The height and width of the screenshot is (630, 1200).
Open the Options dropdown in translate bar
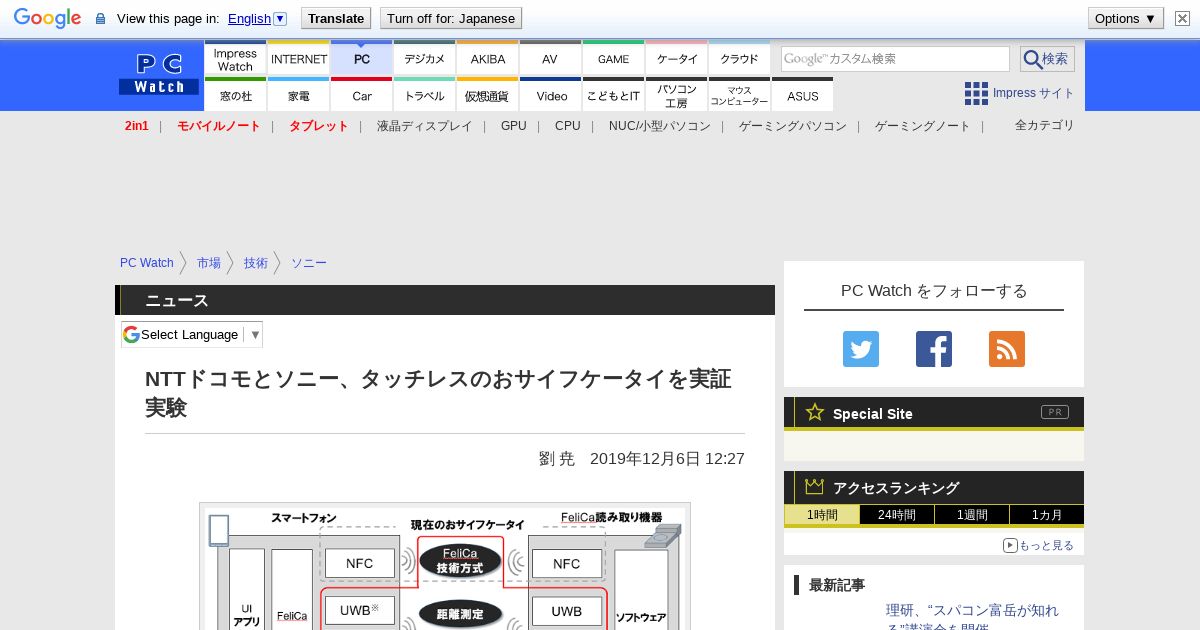1126,18
